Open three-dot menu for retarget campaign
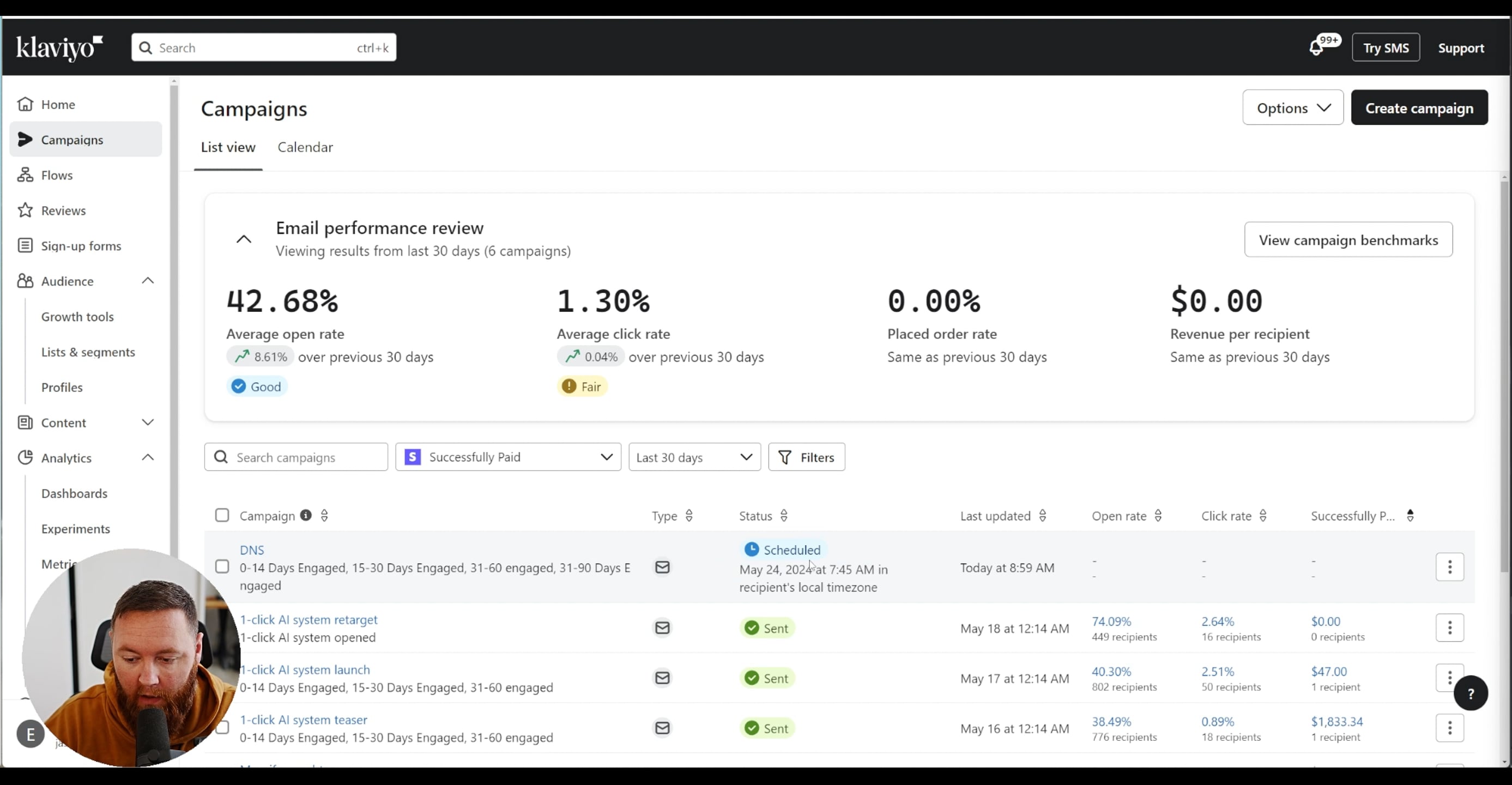 [x=1450, y=627]
